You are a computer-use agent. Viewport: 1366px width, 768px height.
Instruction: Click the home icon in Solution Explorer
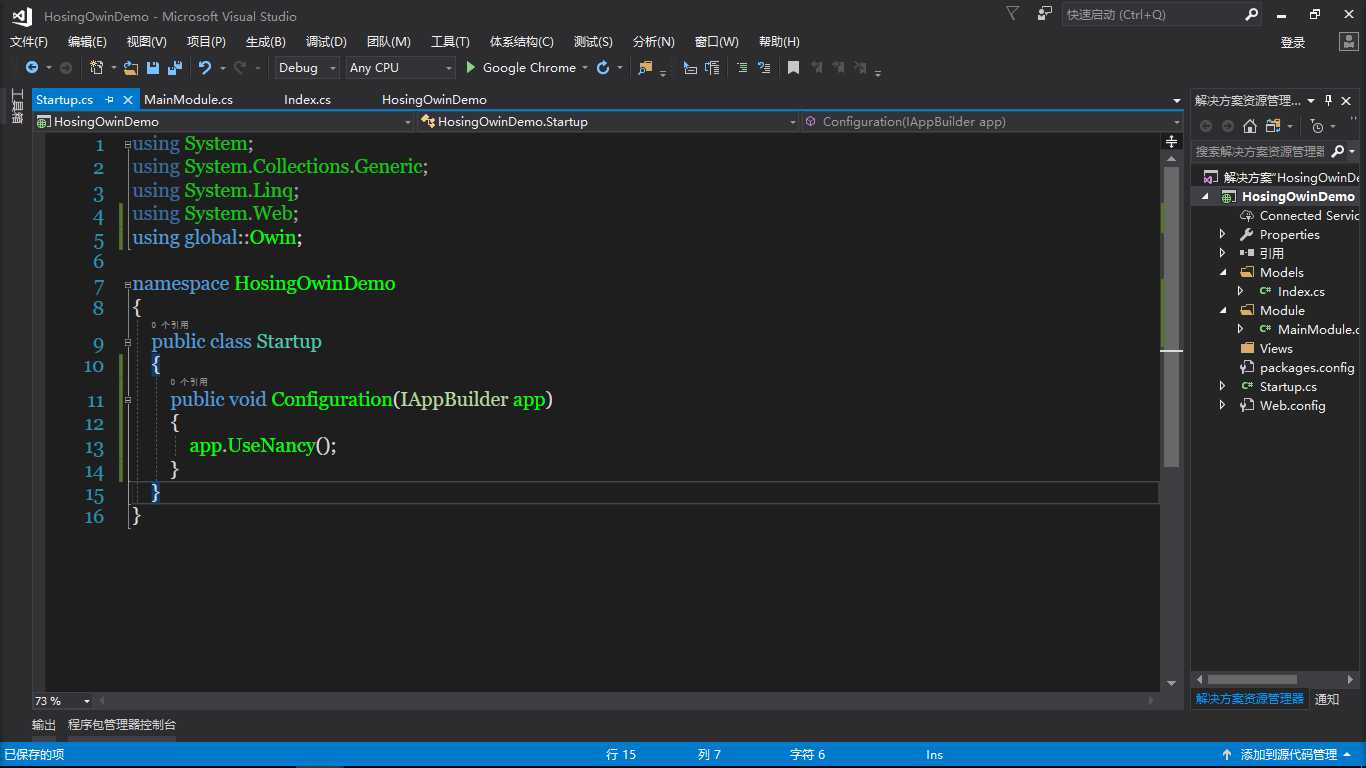[1250, 126]
